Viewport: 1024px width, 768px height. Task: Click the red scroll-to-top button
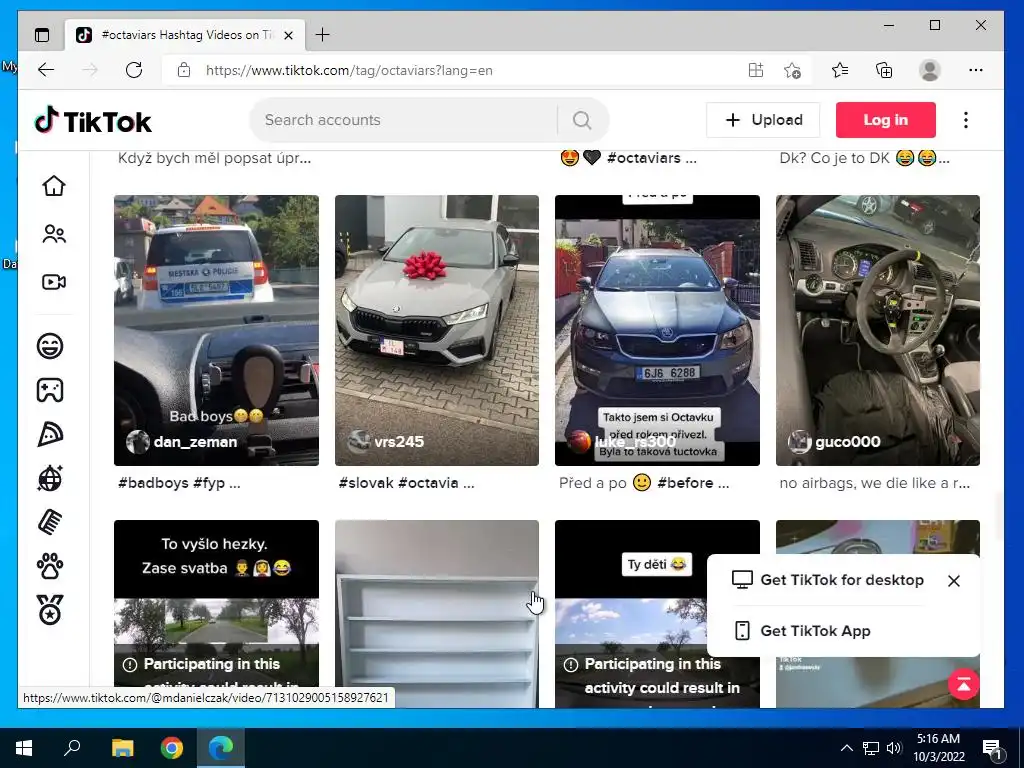tap(964, 684)
